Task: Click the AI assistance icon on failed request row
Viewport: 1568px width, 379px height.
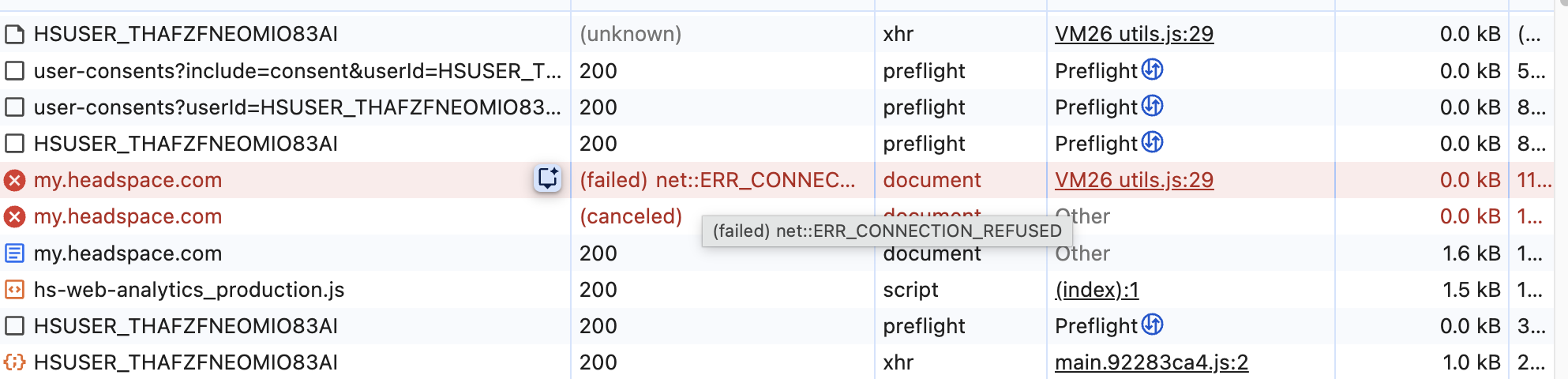Action: (547, 179)
